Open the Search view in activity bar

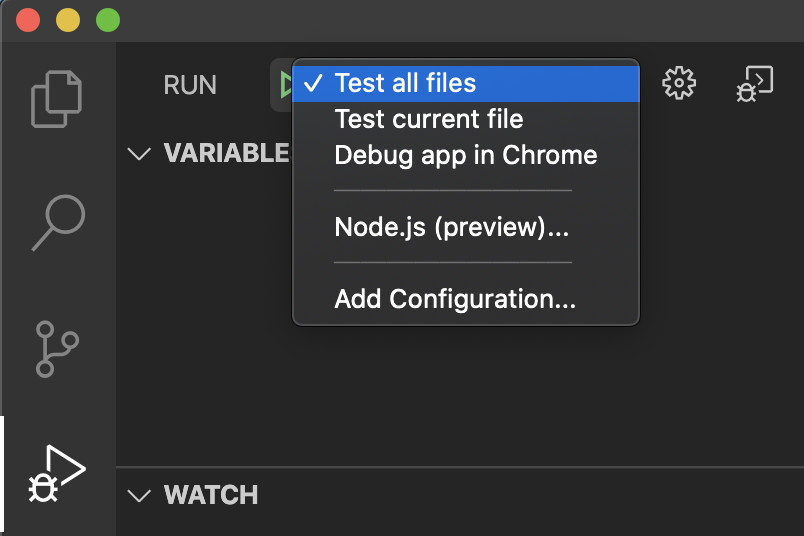click(x=58, y=222)
